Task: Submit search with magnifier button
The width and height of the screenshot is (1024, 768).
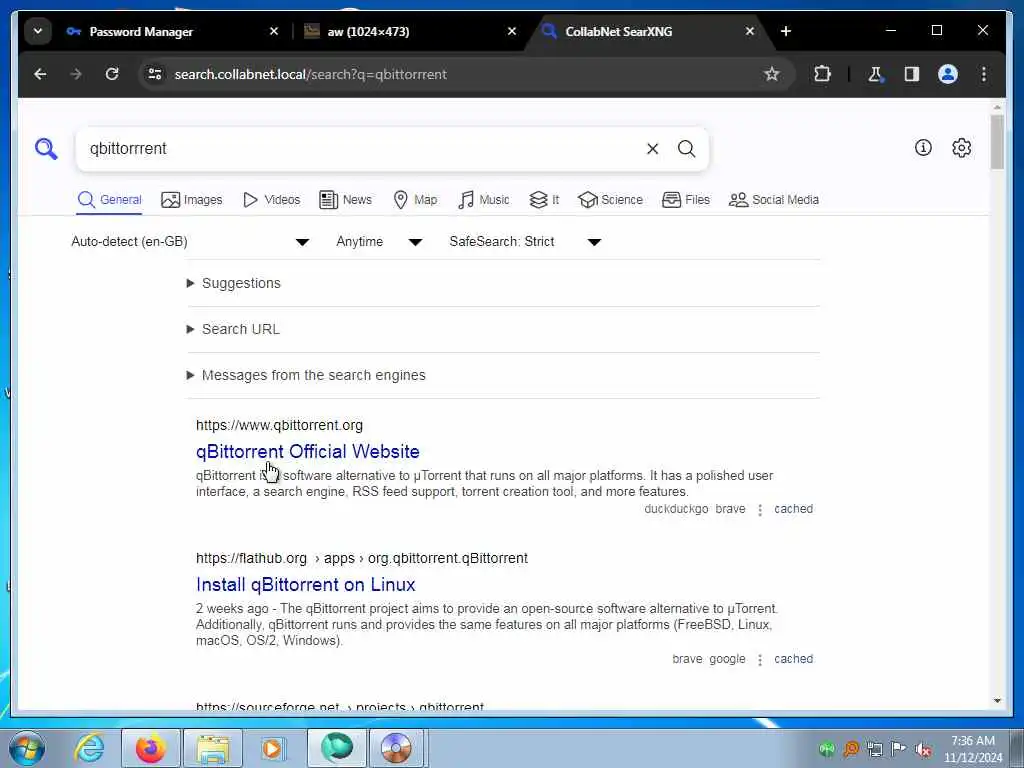Action: click(686, 149)
